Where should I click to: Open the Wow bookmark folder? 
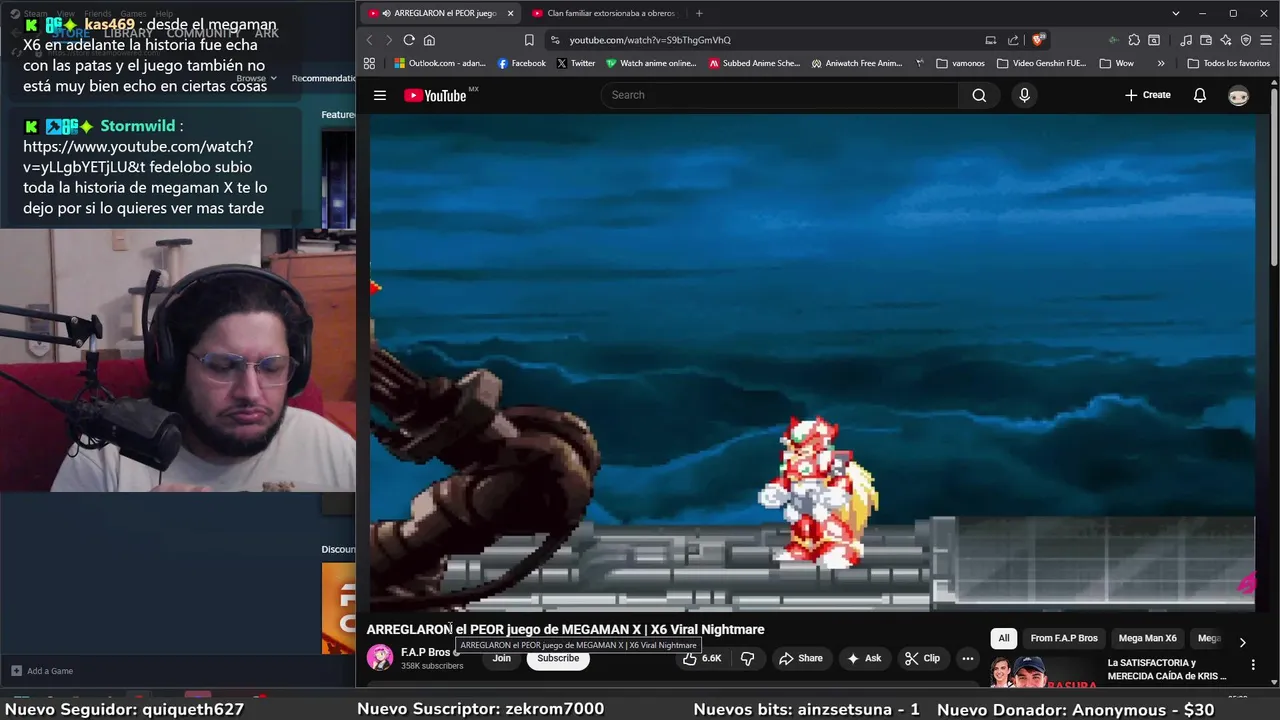1116,63
